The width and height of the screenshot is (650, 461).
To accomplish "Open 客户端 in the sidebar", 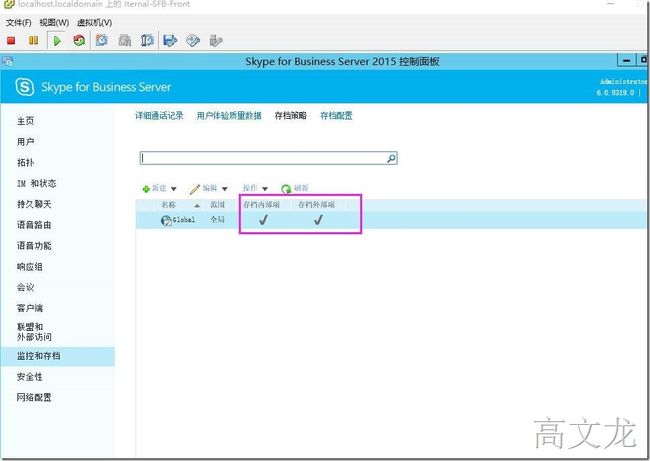I will tap(29, 308).
